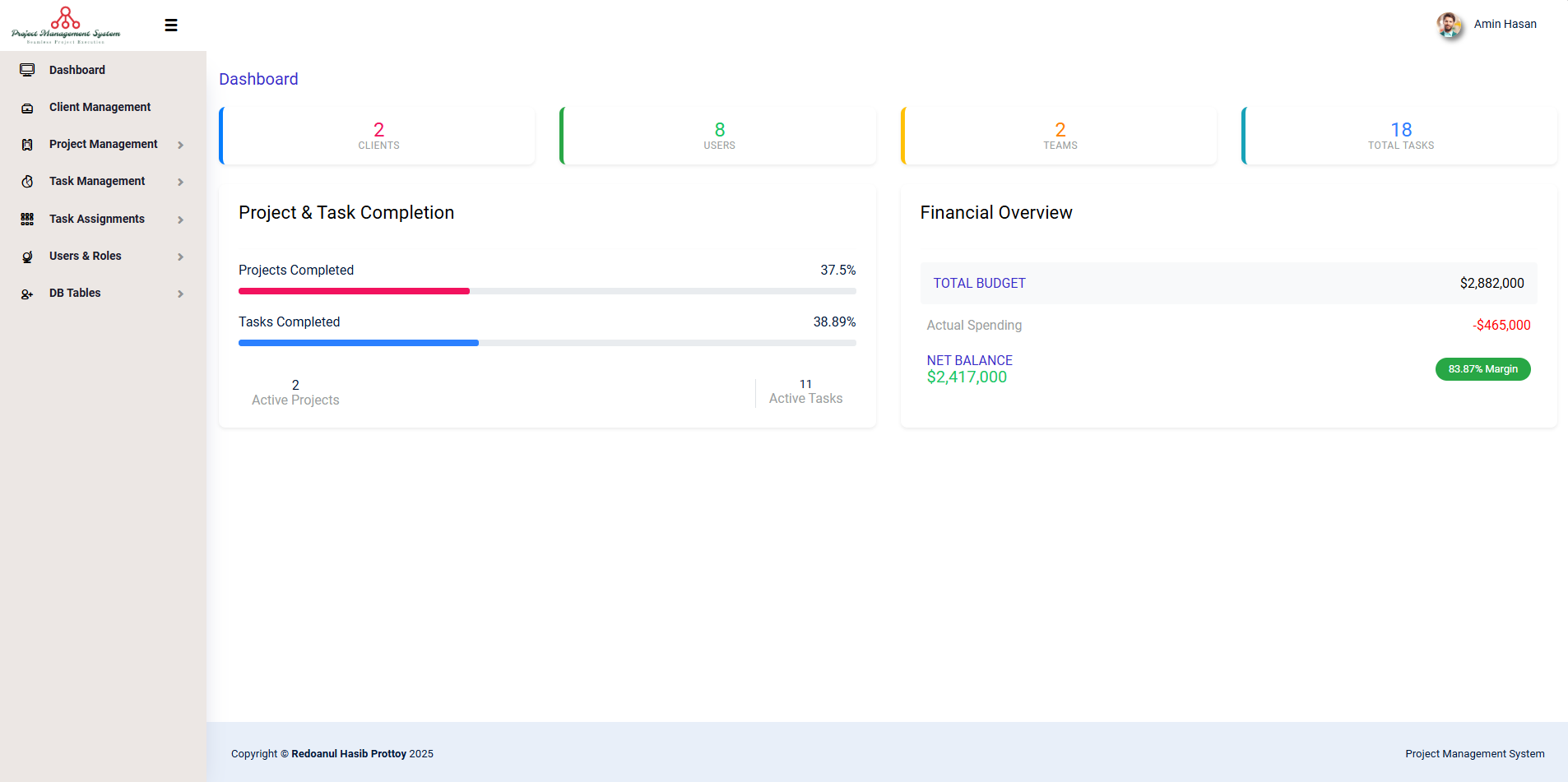Viewport: 1568px width, 782px height.
Task: Click Amin Hasan's profile avatar
Action: (1449, 25)
